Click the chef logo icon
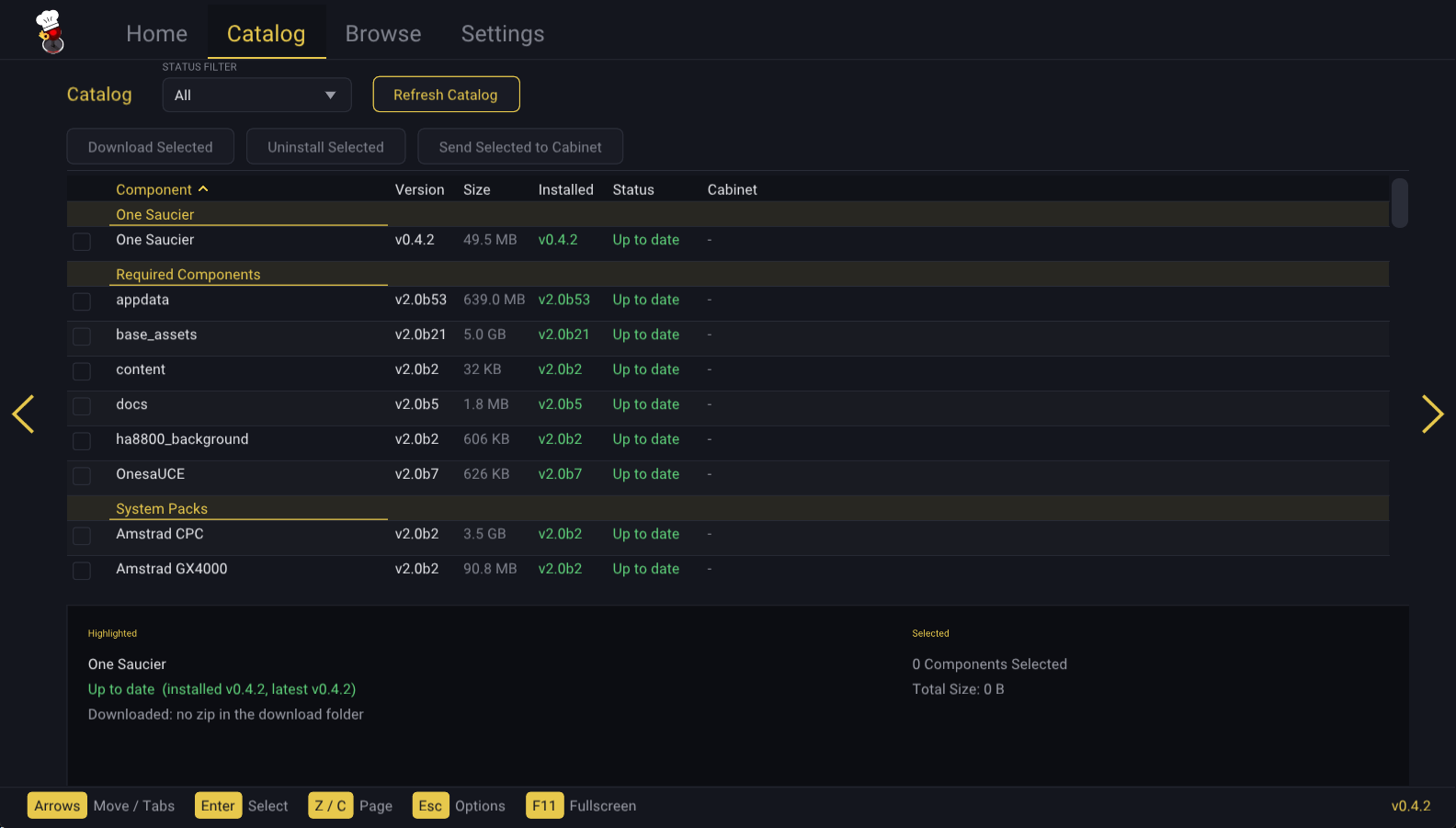Screen dimensions: 1456x828 tap(51, 32)
